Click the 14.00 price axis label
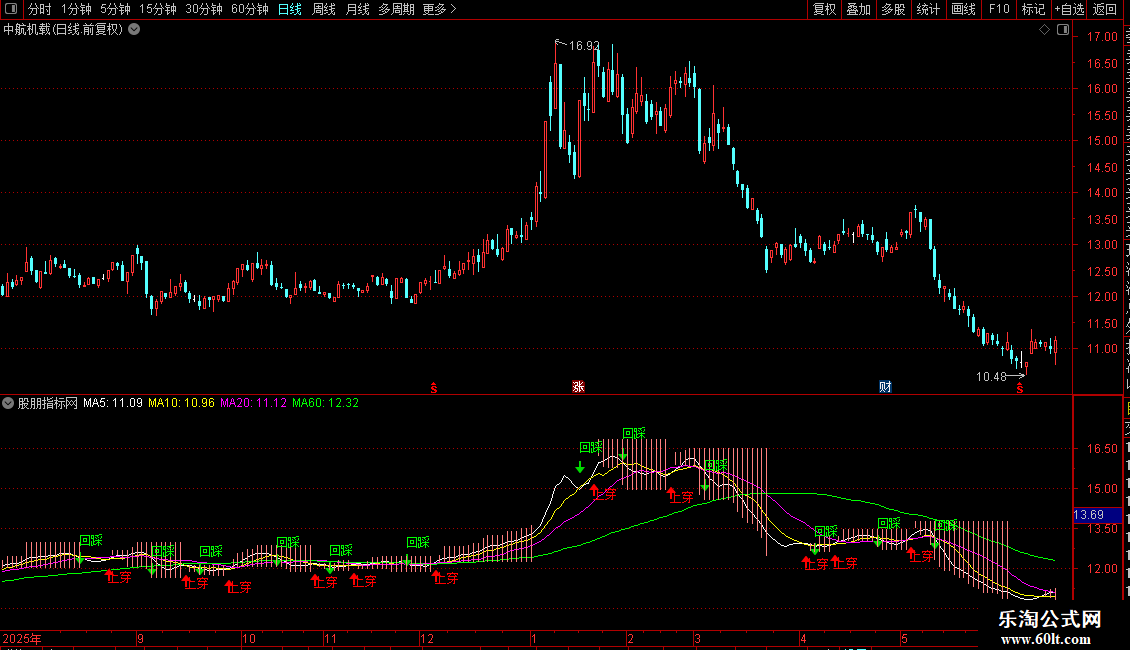Screen dimensions: 1130x650 click(1102, 193)
